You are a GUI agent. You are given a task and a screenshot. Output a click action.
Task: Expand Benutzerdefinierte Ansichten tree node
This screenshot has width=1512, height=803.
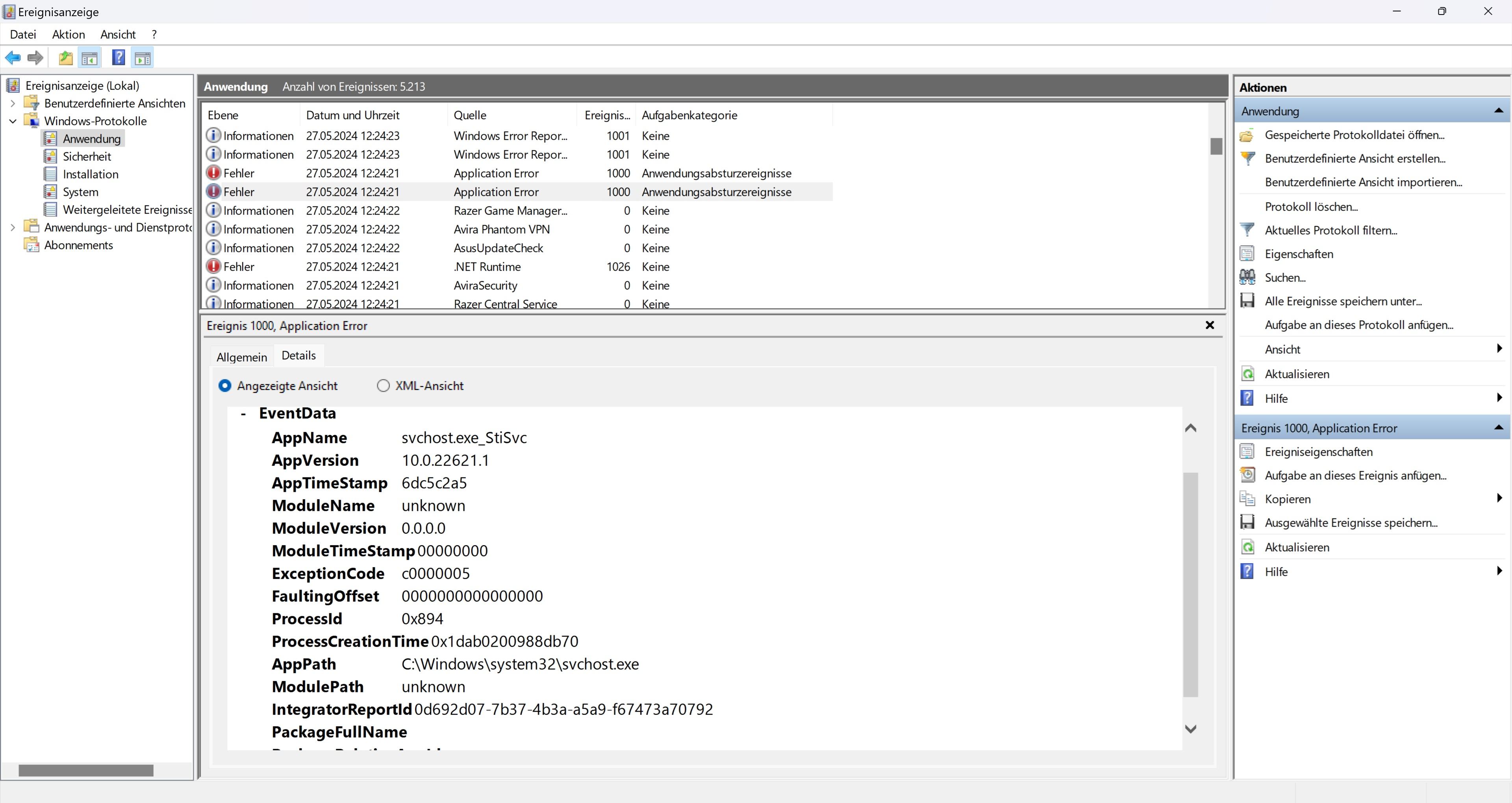pyautogui.click(x=13, y=103)
